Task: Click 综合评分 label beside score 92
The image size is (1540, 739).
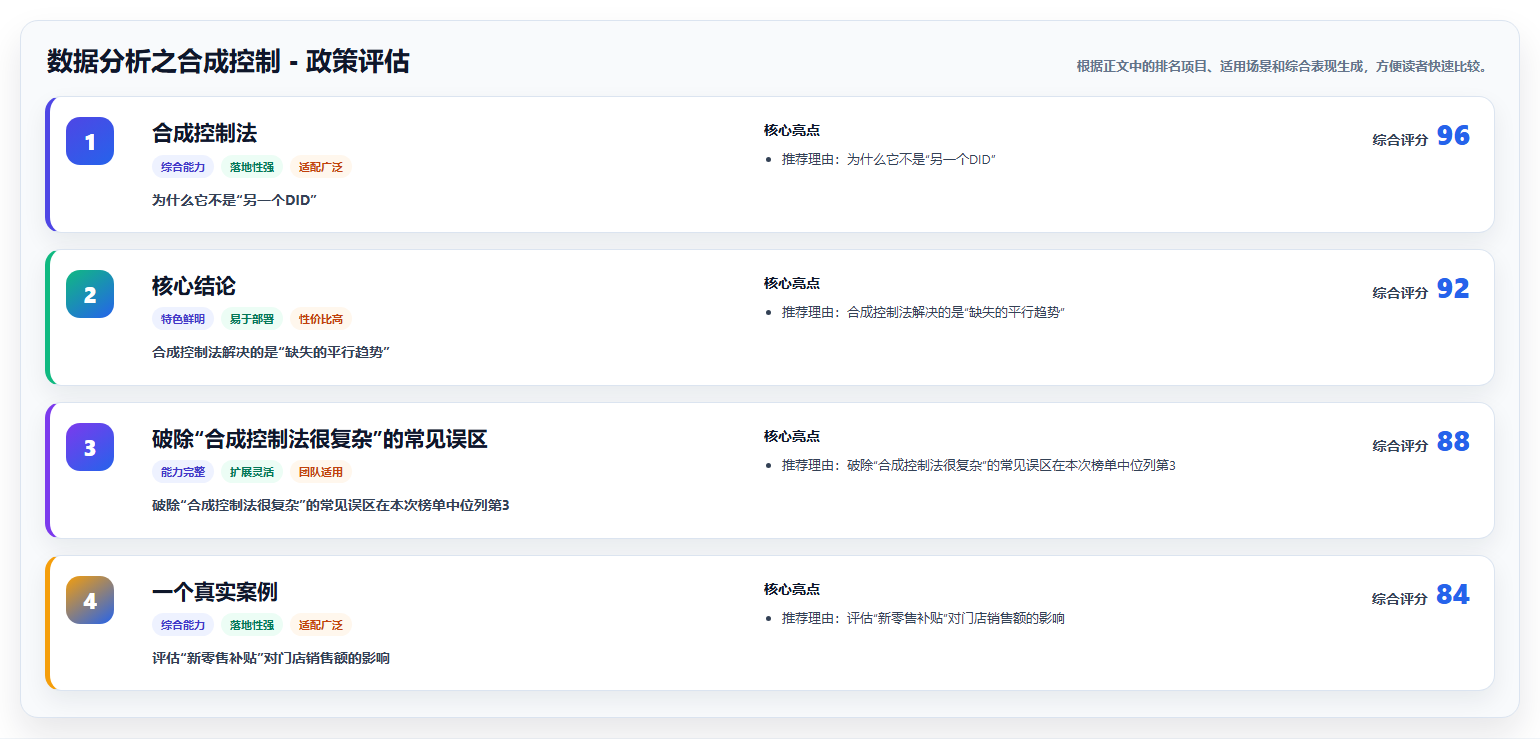Action: click(x=1400, y=293)
